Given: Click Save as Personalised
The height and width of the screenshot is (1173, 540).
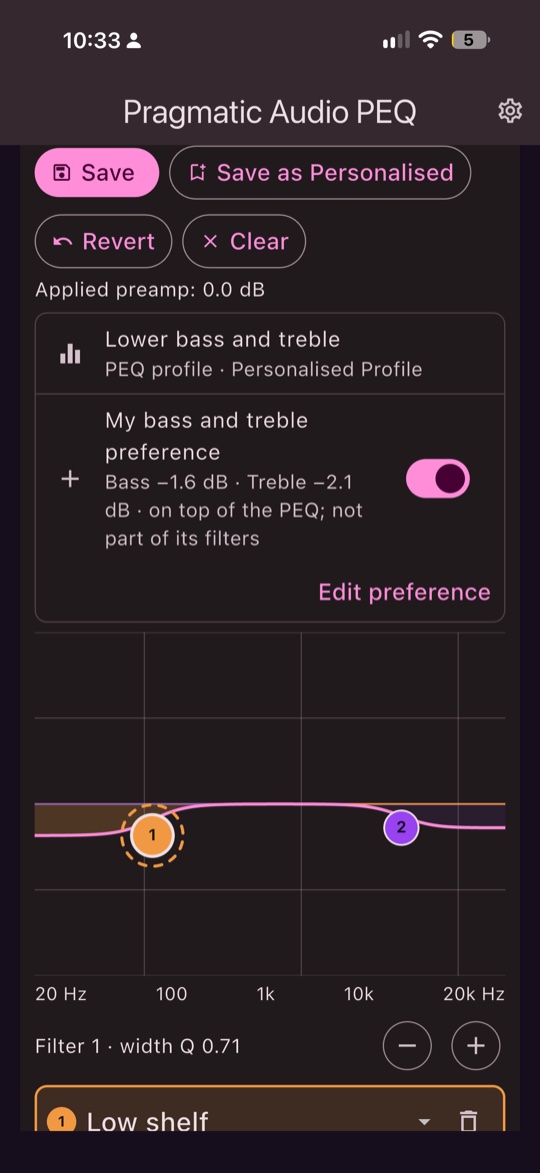Looking at the screenshot, I should 320,173.
